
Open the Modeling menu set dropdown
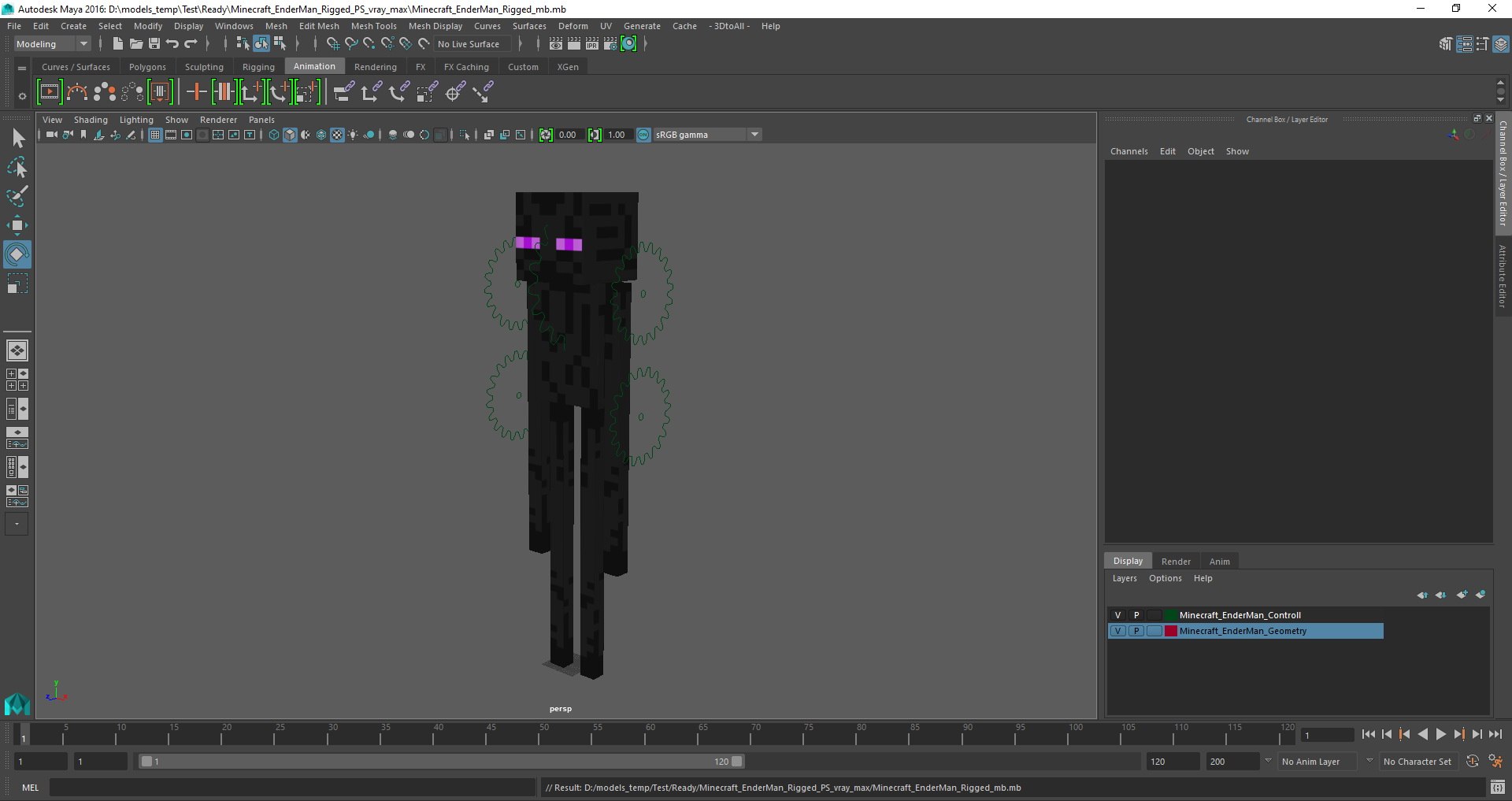pos(52,44)
